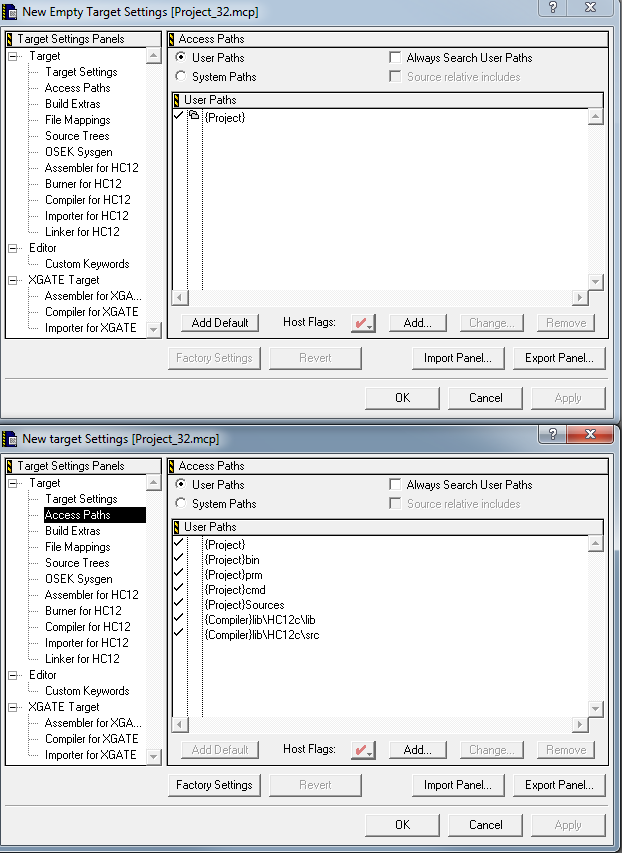Open Target Settings panel in New Empty Target window
The image size is (622, 853).
point(81,72)
